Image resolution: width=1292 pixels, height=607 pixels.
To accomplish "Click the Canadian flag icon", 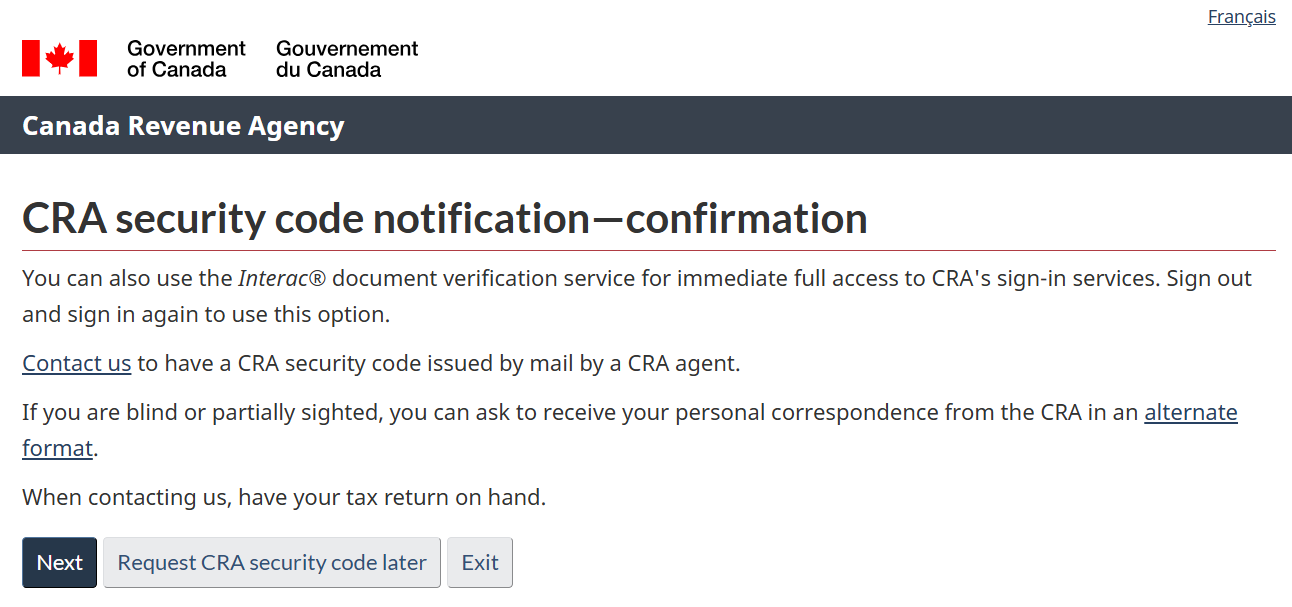I will coord(59,59).
